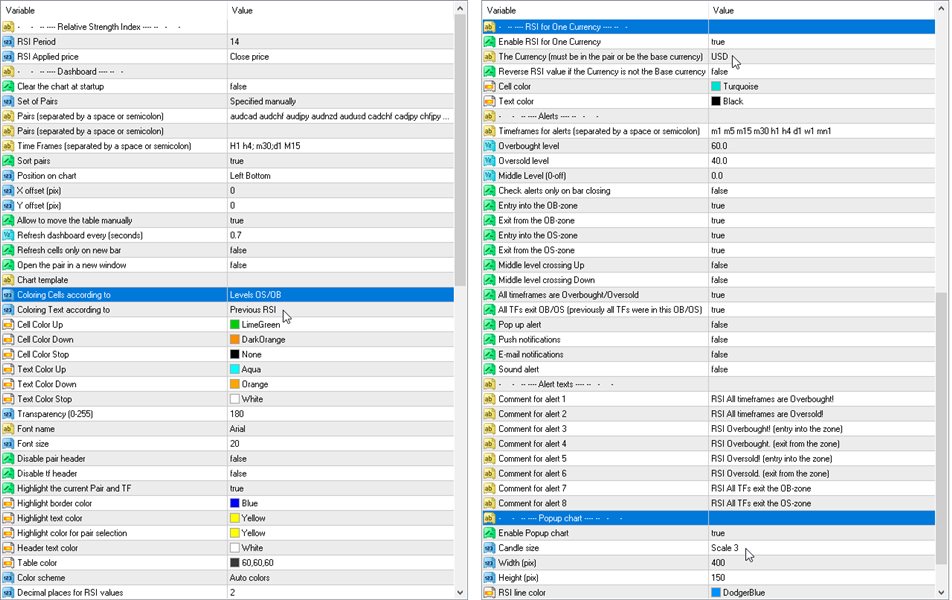Click the color icon beside Cell Color Up
The width and height of the screenshot is (952, 600).
(x=8, y=324)
